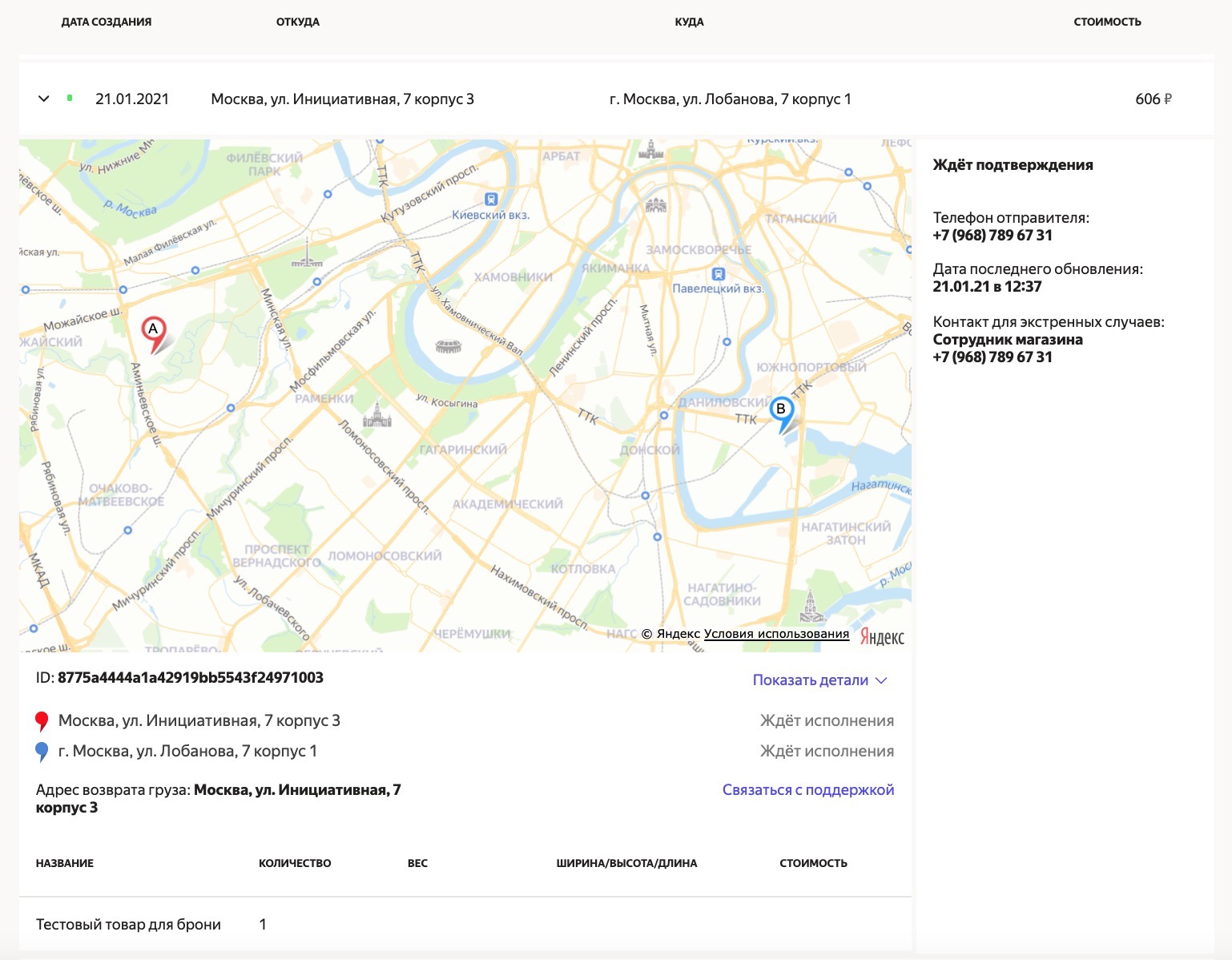Click Павелецкий вокзал station icon on map
The width and height of the screenshot is (1232, 960).
[719, 274]
